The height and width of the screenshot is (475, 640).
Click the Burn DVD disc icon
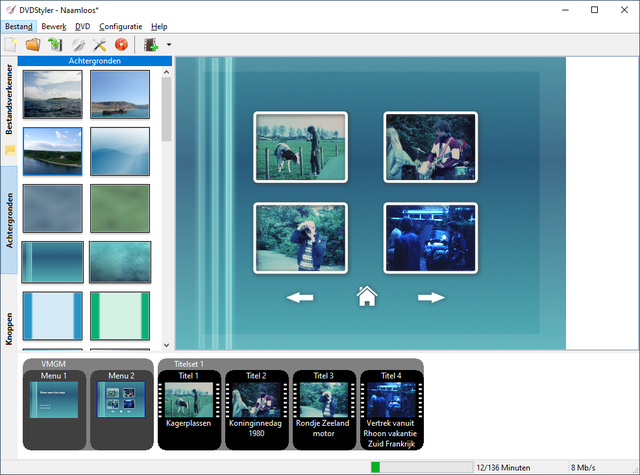[122, 45]
